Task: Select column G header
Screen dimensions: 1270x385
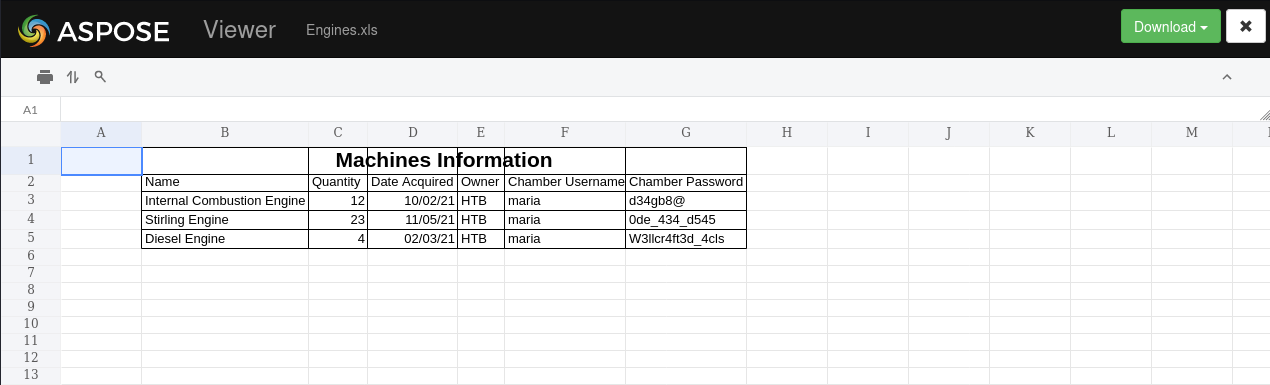Action: click(x=685, y=133)
